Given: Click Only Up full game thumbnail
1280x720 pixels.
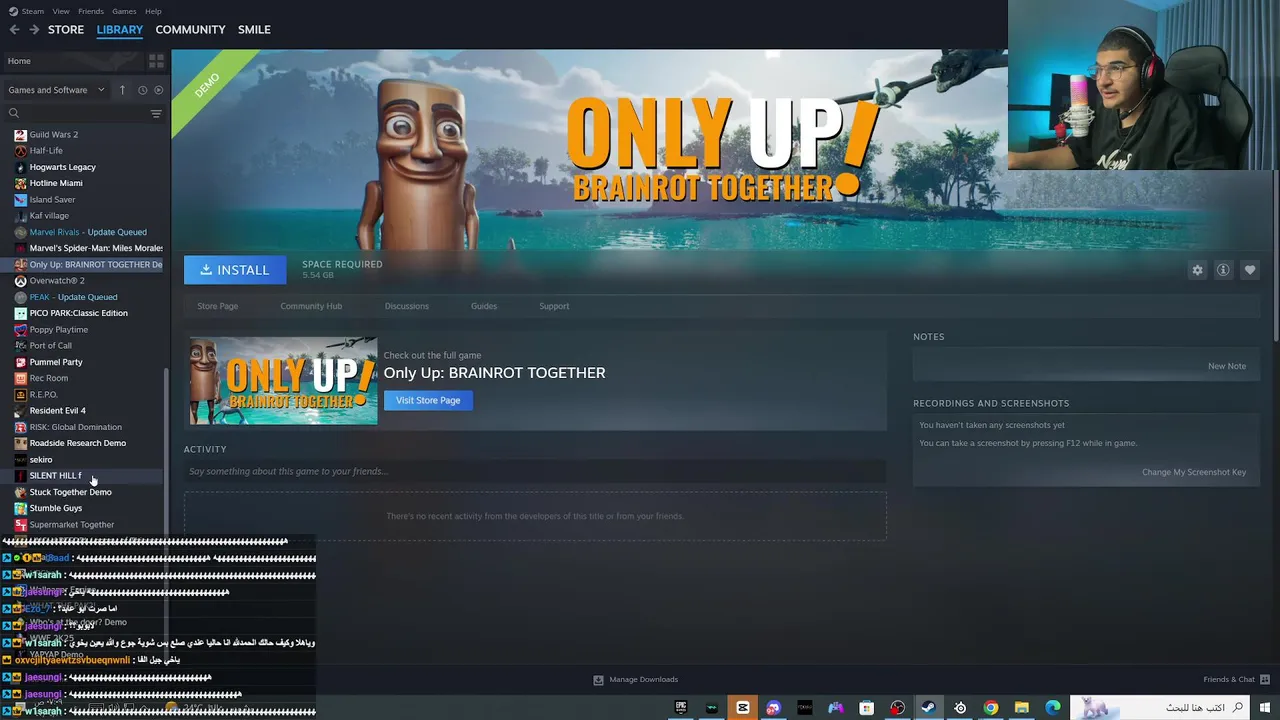Looking at the screenshot, I should tap(284, 381).
